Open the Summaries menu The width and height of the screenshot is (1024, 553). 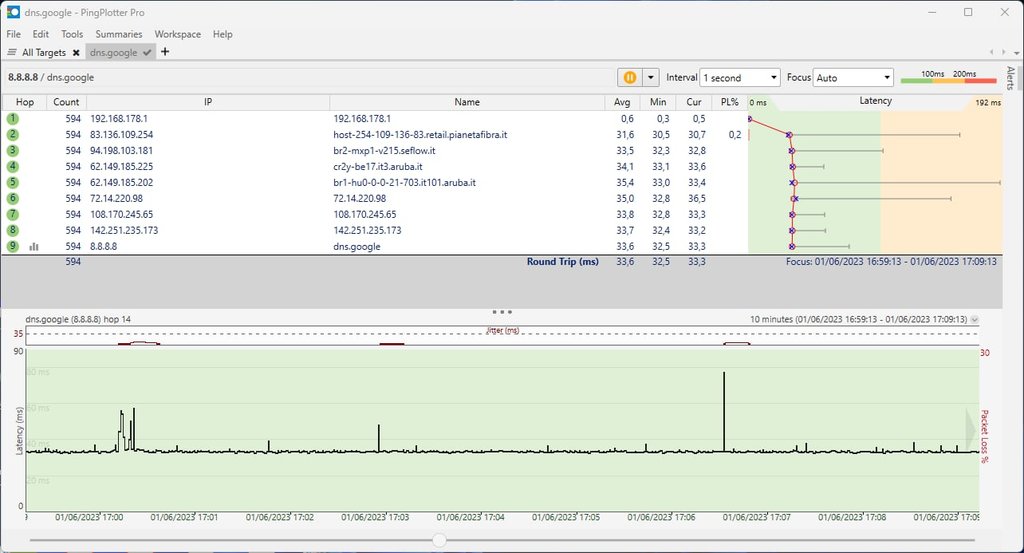coord(118,34)
